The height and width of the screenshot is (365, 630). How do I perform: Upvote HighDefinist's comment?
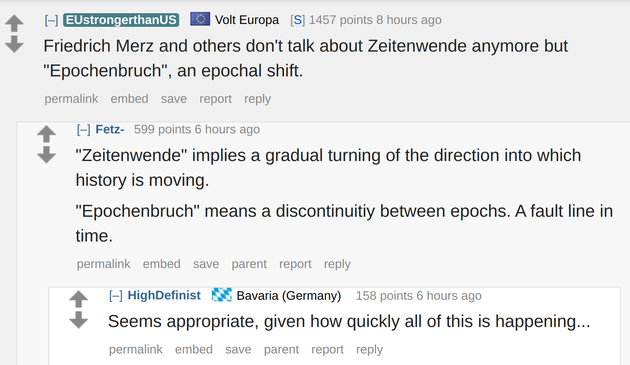click(x=78, y=299)
